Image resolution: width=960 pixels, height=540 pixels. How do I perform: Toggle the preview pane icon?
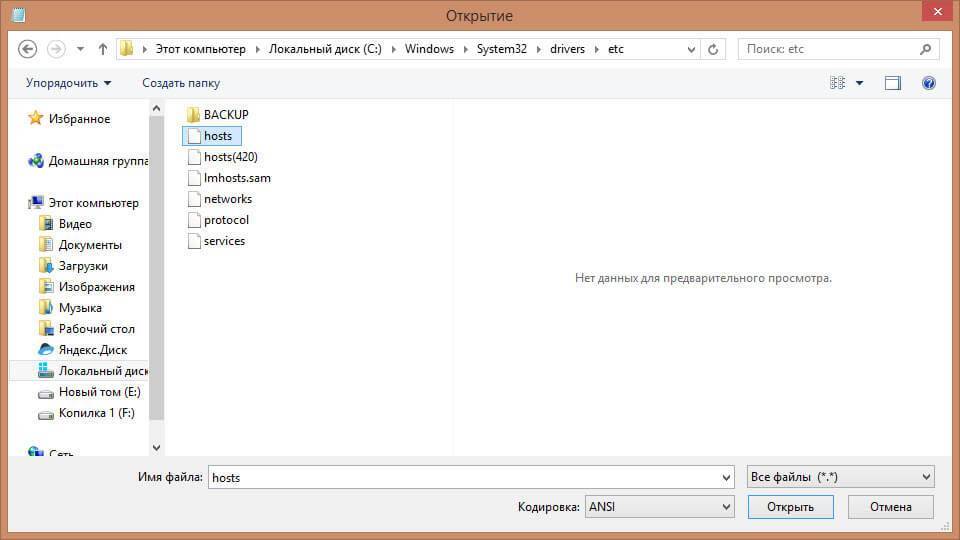point(892,83)
